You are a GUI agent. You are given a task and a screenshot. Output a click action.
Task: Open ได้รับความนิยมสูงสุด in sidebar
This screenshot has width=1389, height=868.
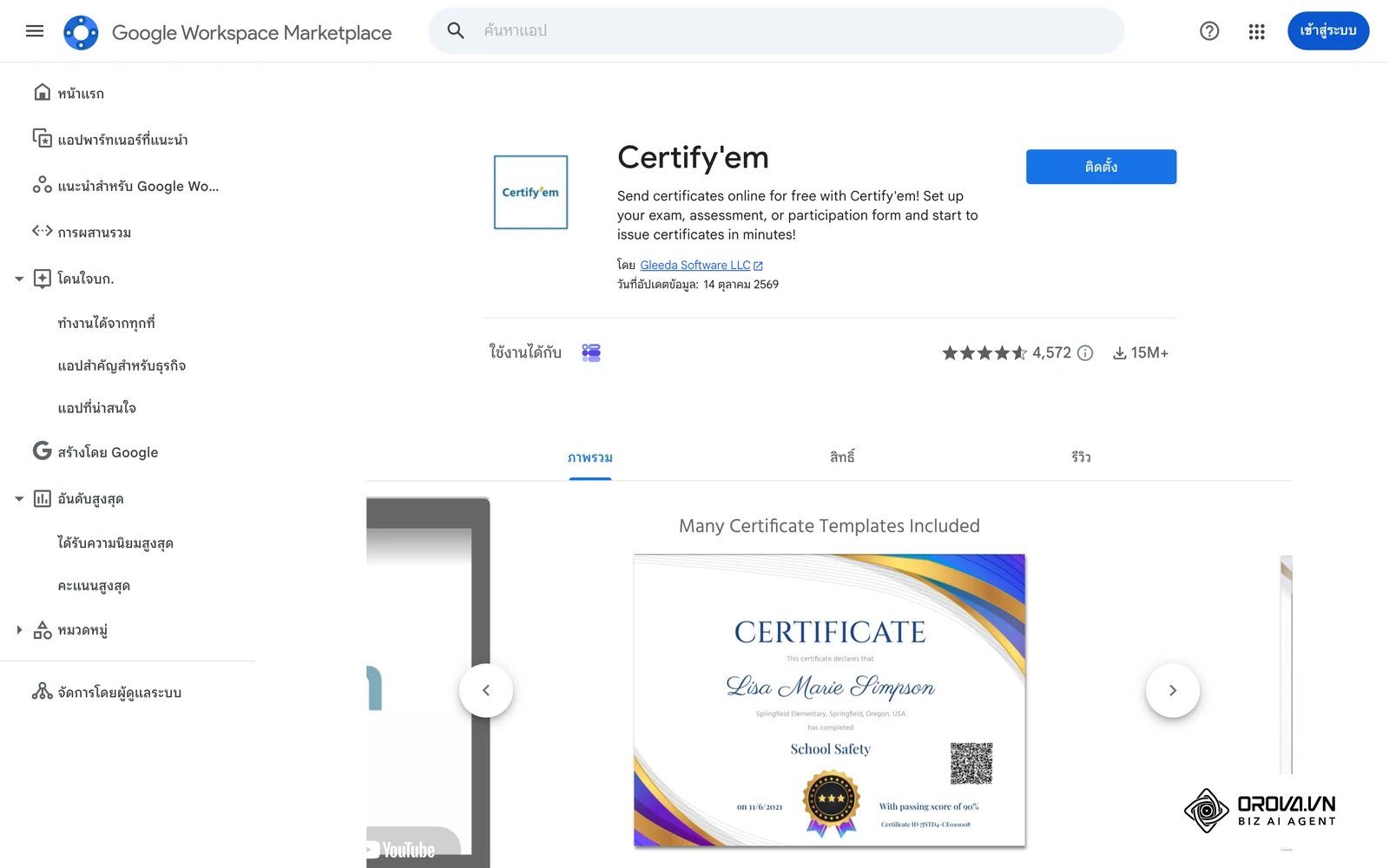point(115,543)
